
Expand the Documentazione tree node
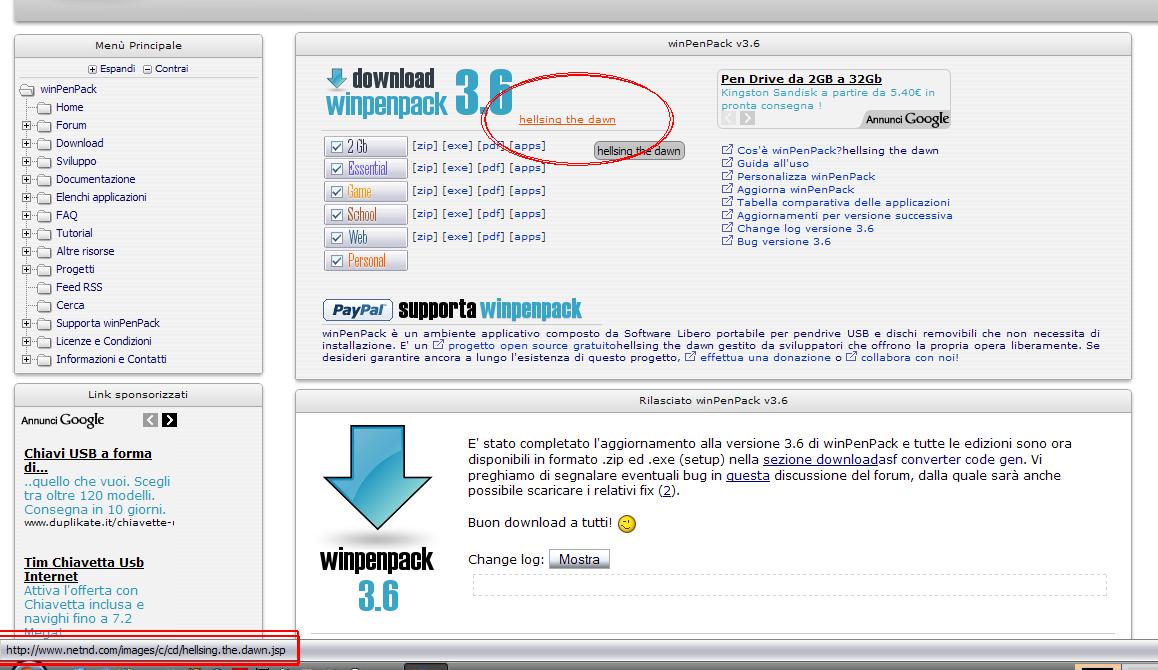pos(27,180)
